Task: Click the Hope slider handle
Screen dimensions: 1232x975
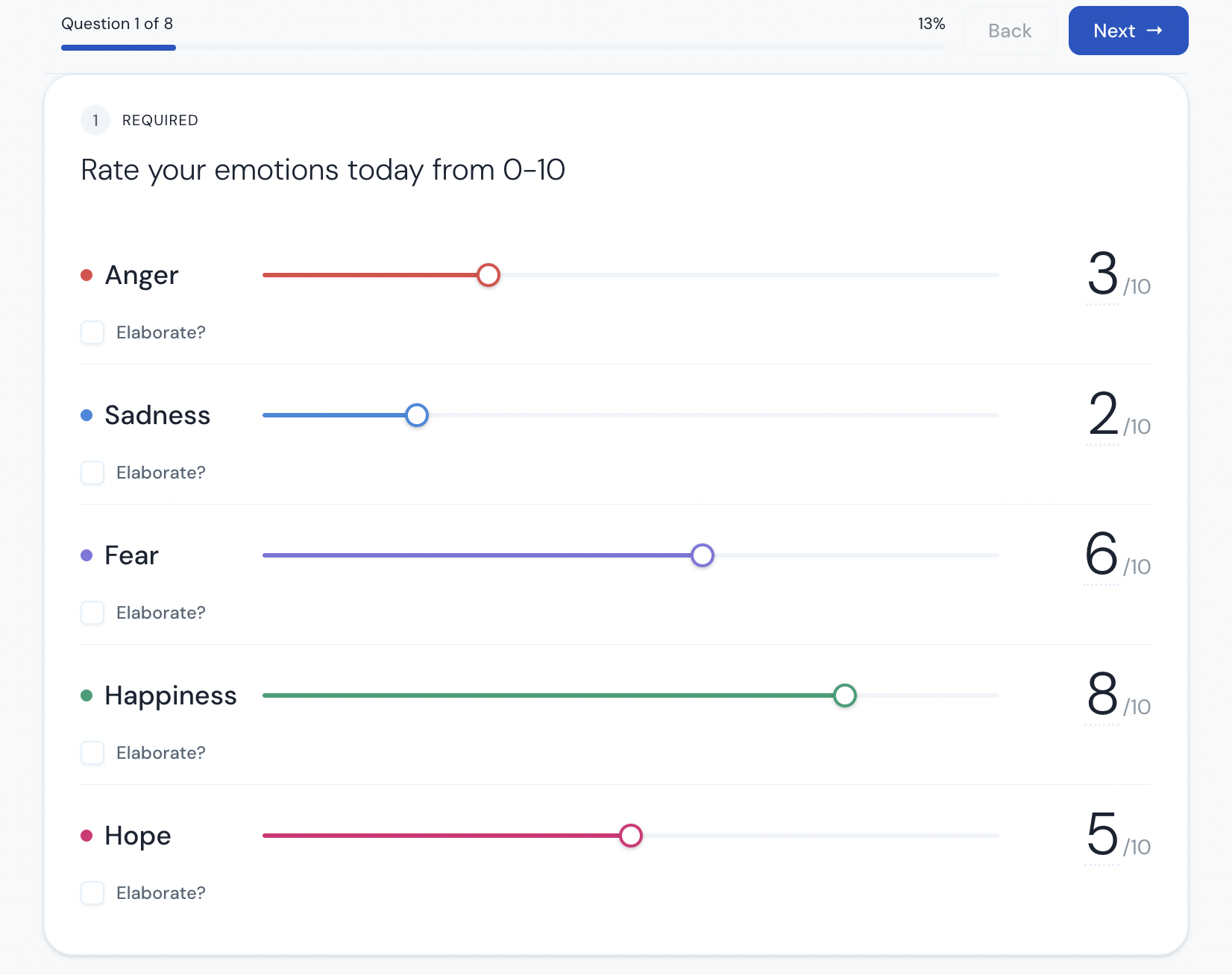Action: (631, 836)
